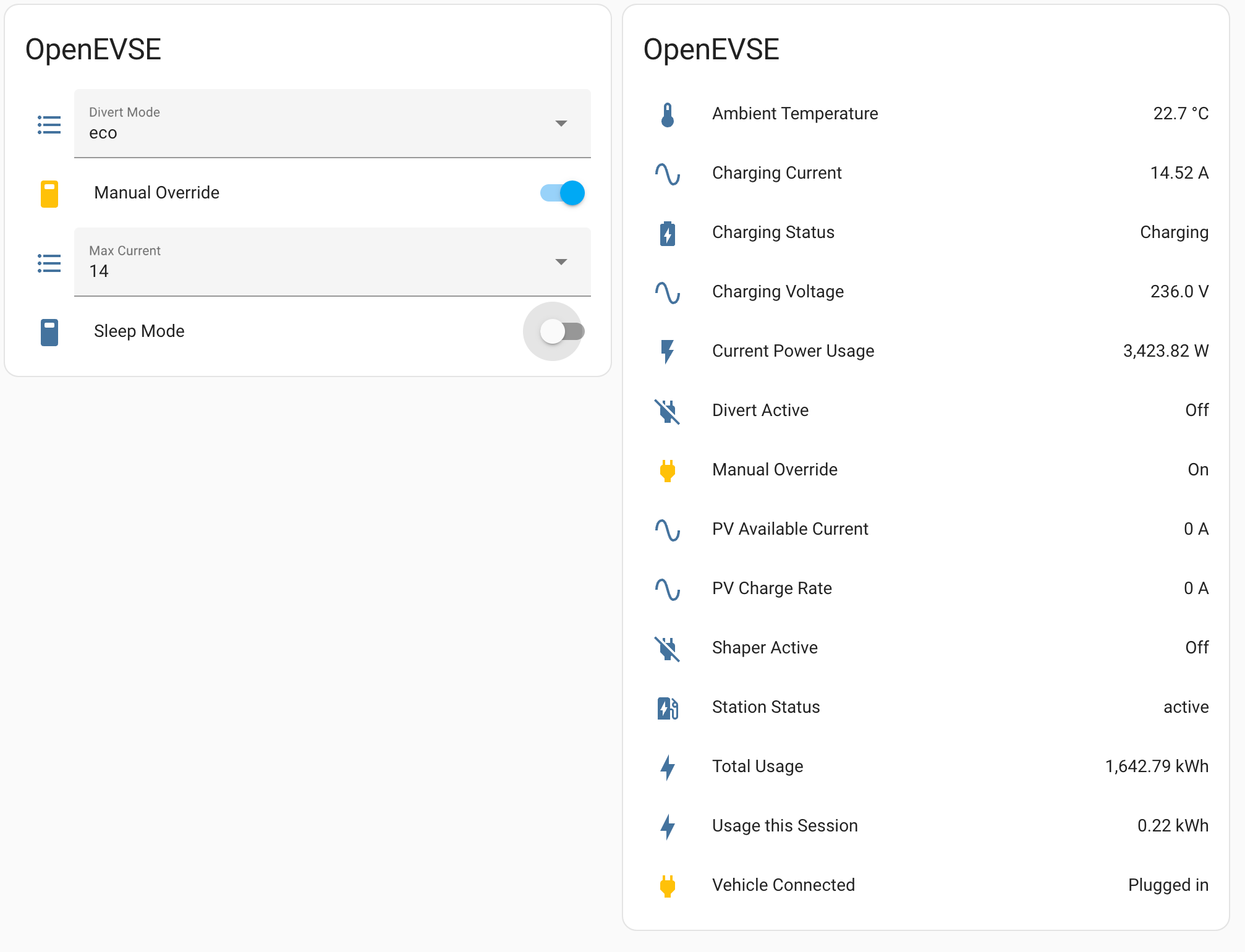The height and width of the screenshot is (952, 1245).
Task: Click the Sleep Mode battery icon
Action: click(49, 331)
